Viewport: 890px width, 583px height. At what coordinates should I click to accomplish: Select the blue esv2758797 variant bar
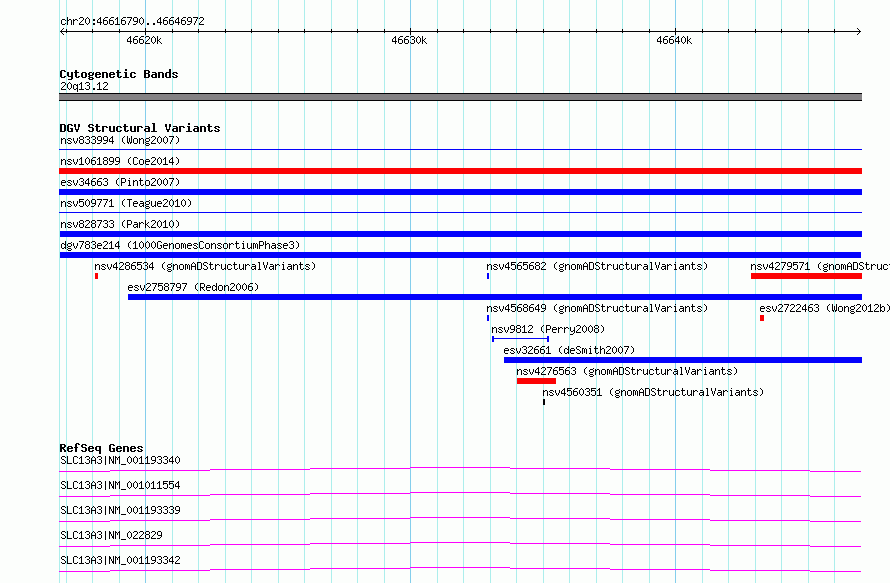[x=495, y=297]
